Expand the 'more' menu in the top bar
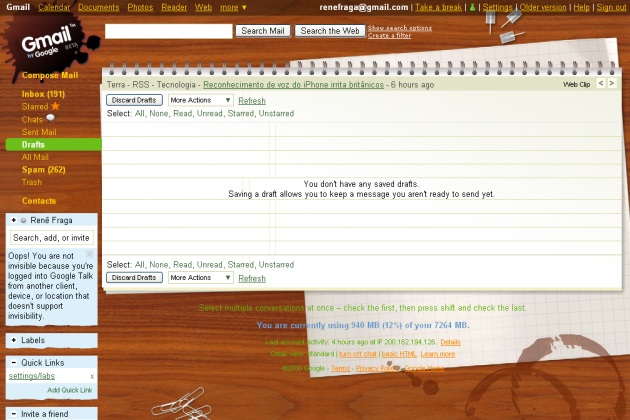Viewport: 630px width, 420px height. (233, 7)
